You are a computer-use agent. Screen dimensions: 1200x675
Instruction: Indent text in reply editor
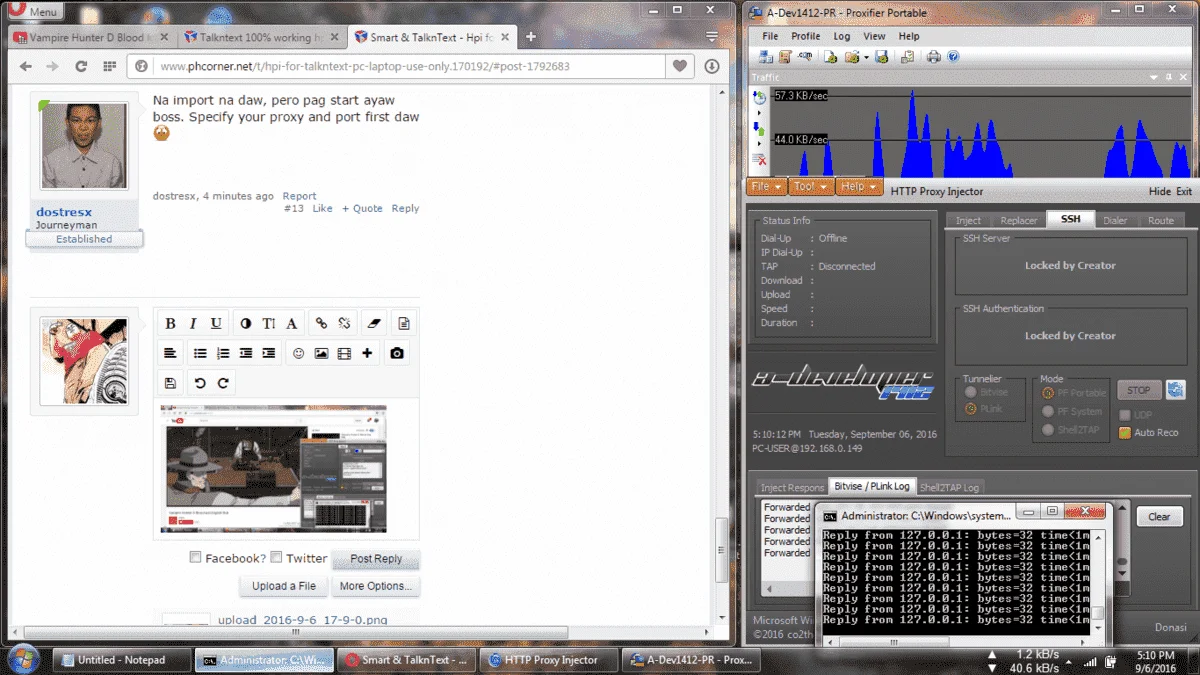[269, 353]
